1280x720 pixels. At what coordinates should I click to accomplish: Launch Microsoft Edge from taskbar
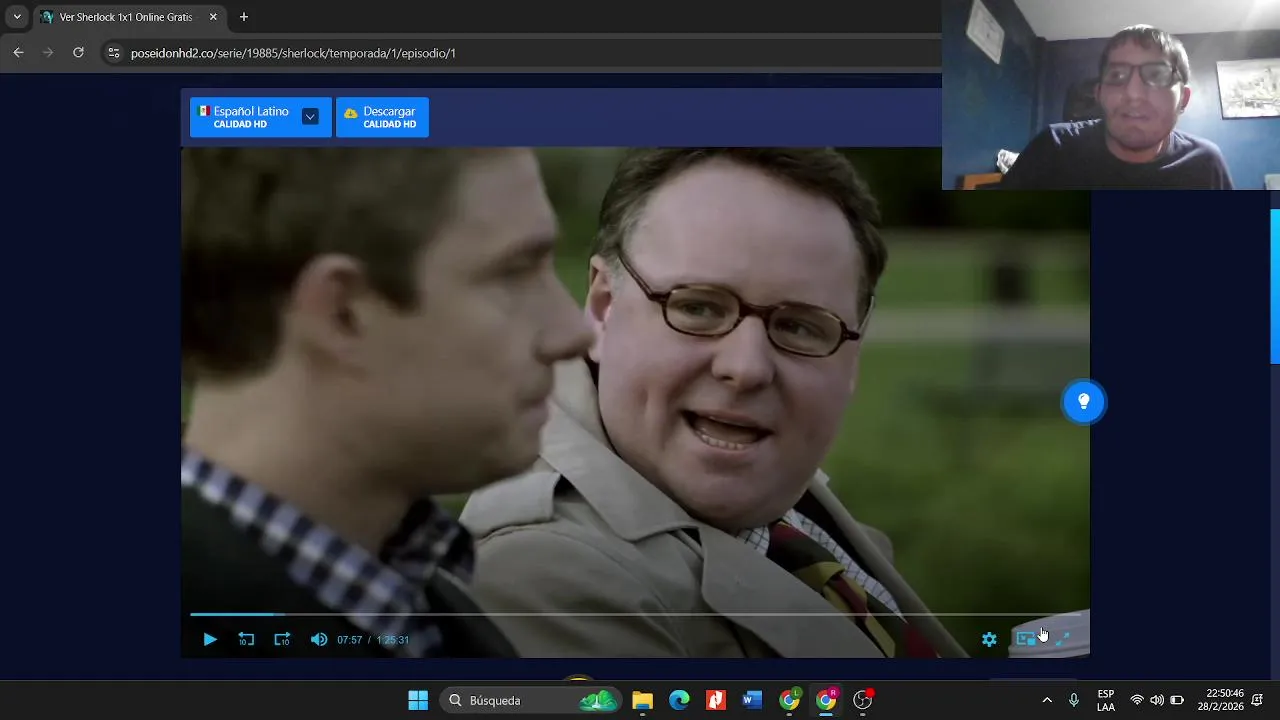[679, 700]
